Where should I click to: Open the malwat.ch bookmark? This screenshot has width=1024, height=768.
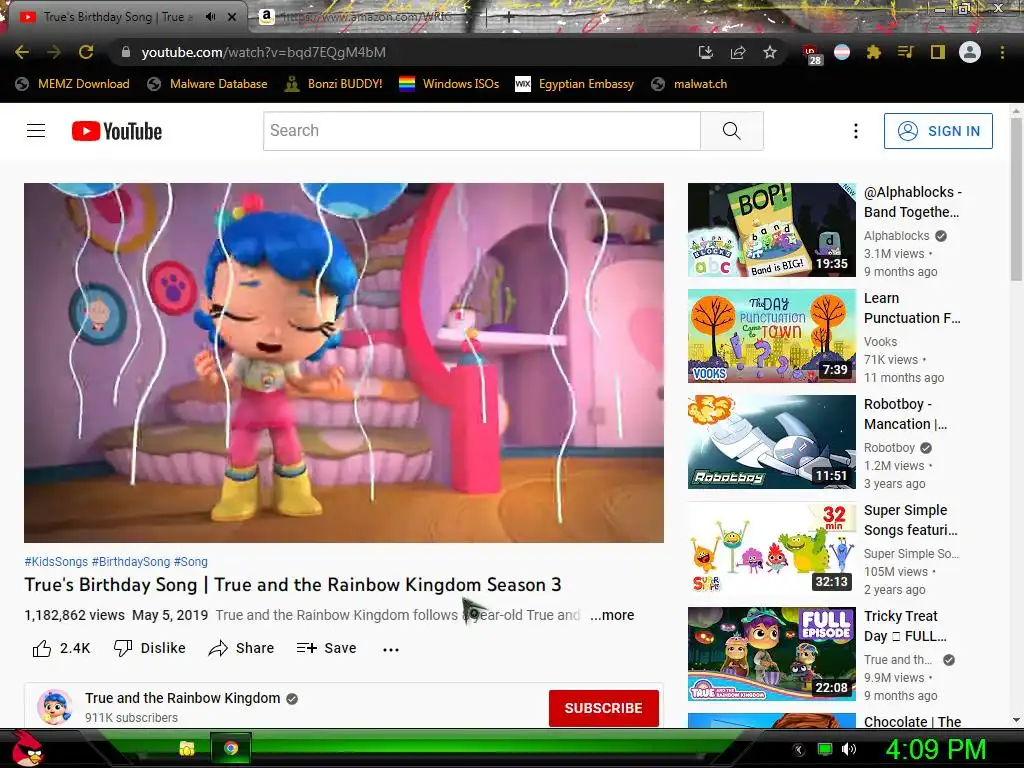[688, 84]
